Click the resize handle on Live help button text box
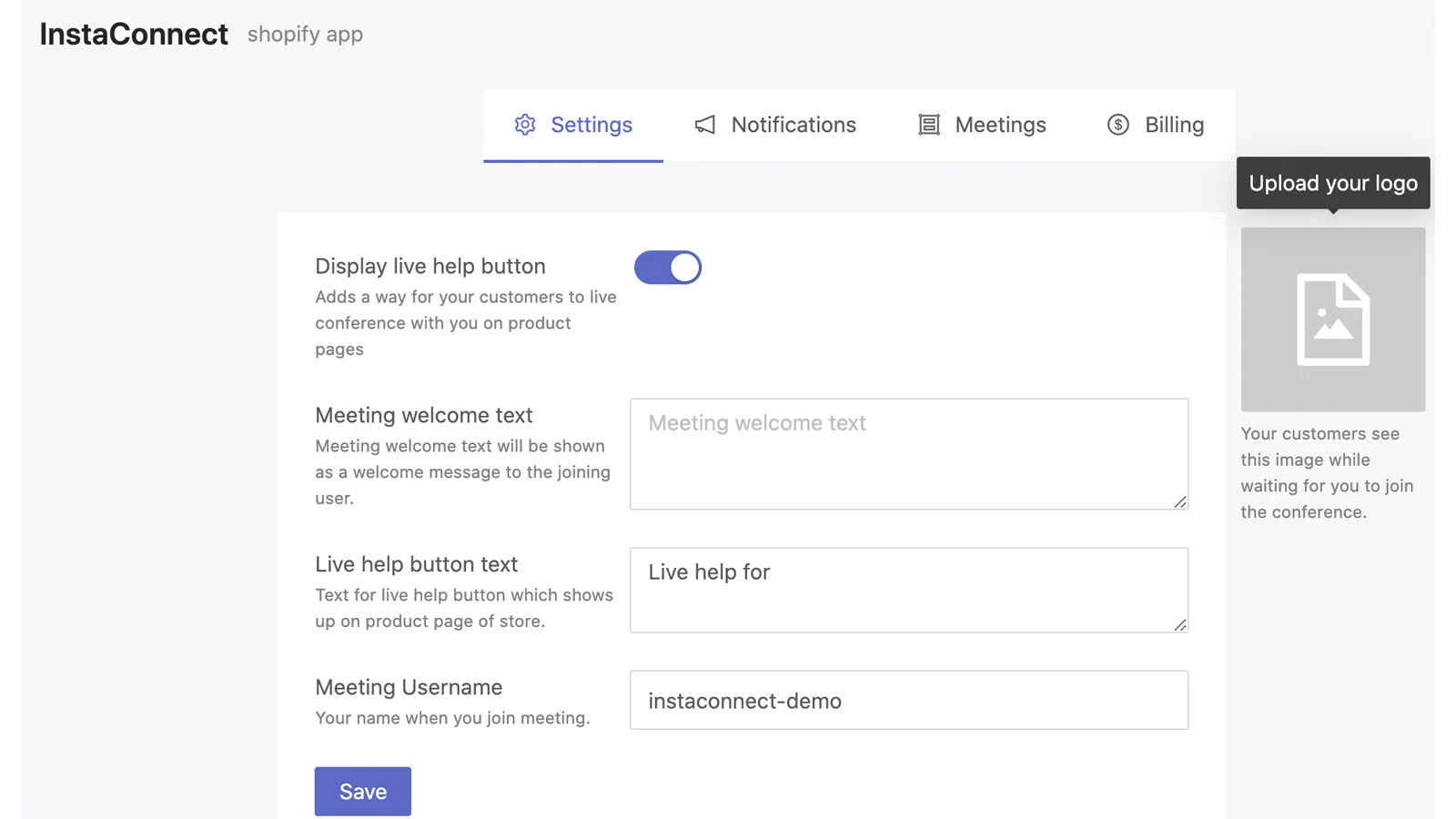Image resolution: width=1456 pixels, height=819 pixels. (x=1180, y=625)
